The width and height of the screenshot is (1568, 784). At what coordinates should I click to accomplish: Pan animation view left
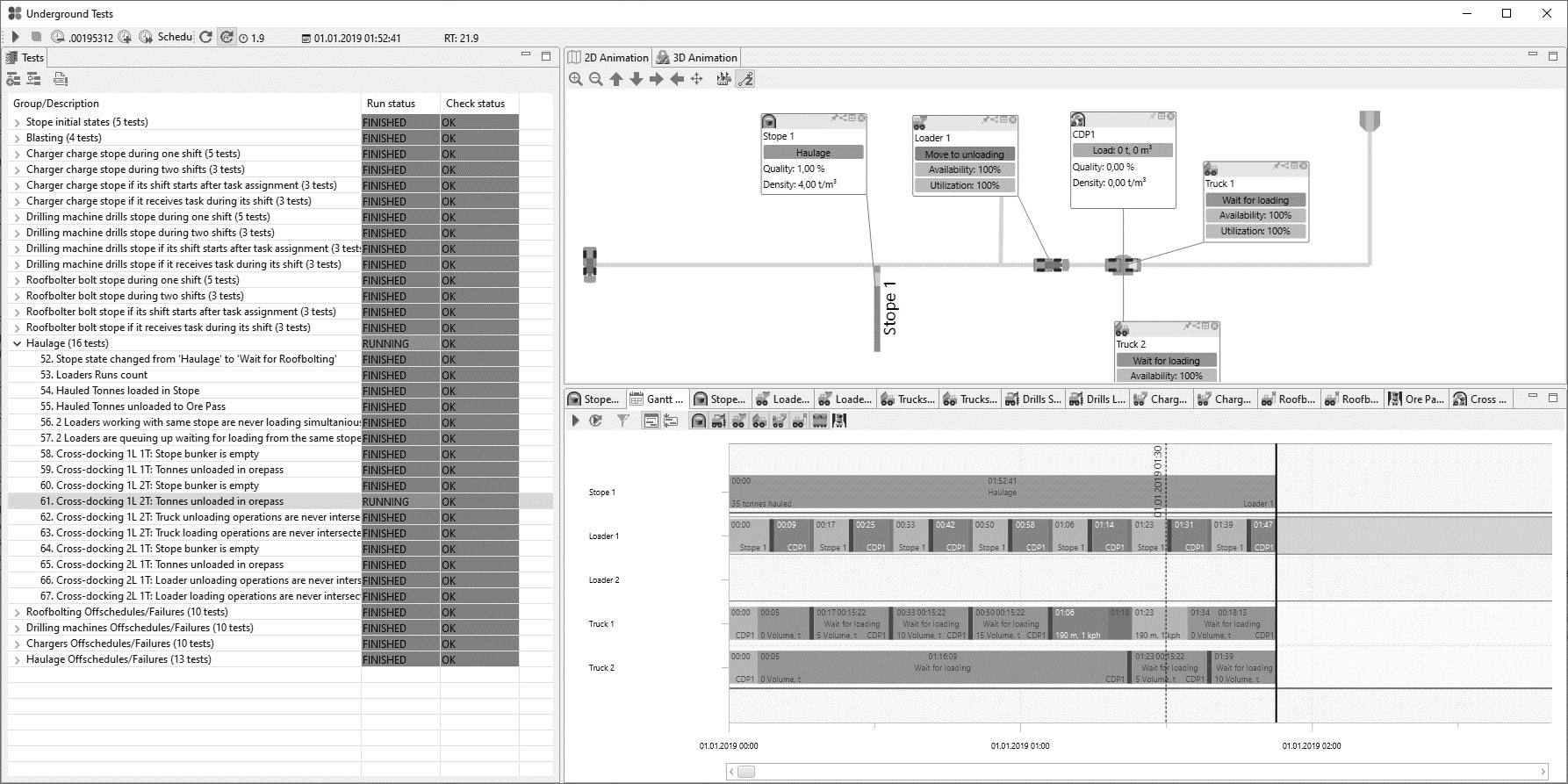[677, 79]
